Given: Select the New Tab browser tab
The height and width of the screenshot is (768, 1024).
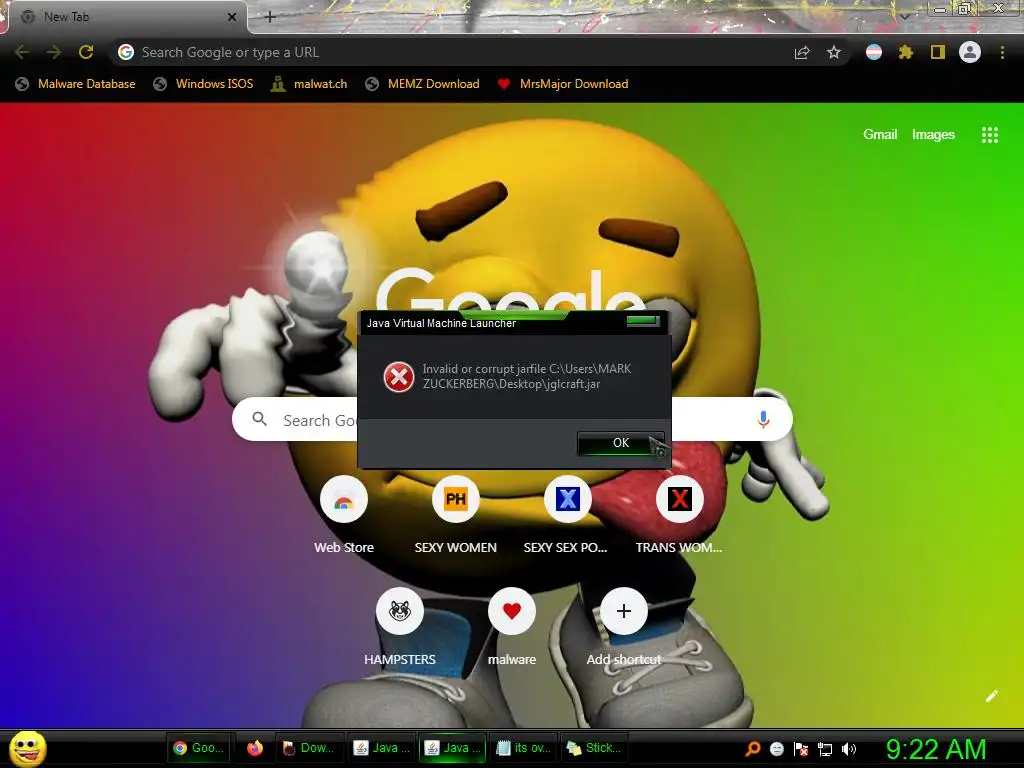Looking at the screenshot, I should tap(127, 17).
